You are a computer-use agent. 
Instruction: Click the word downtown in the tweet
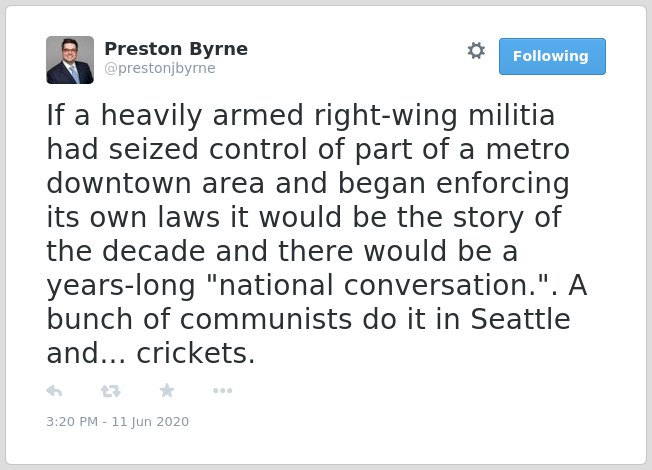[x=119, y=183]
